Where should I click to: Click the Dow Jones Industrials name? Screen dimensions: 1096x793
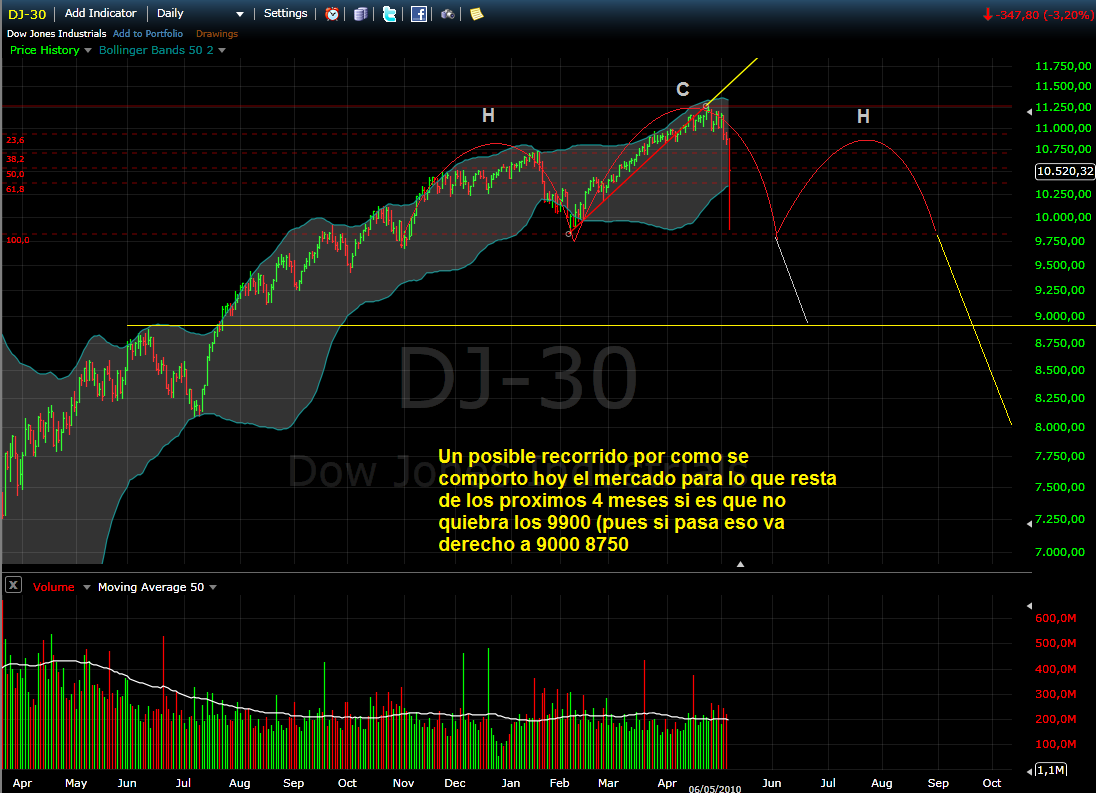57,34
